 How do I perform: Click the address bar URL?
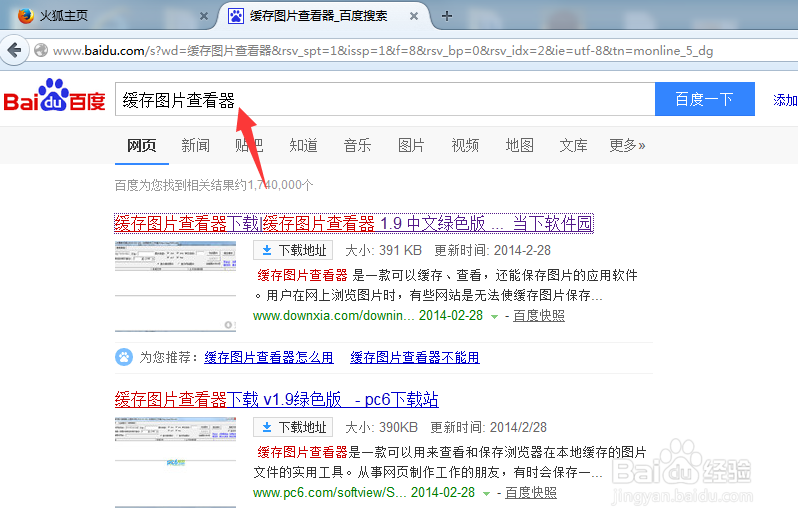(383, 50)
